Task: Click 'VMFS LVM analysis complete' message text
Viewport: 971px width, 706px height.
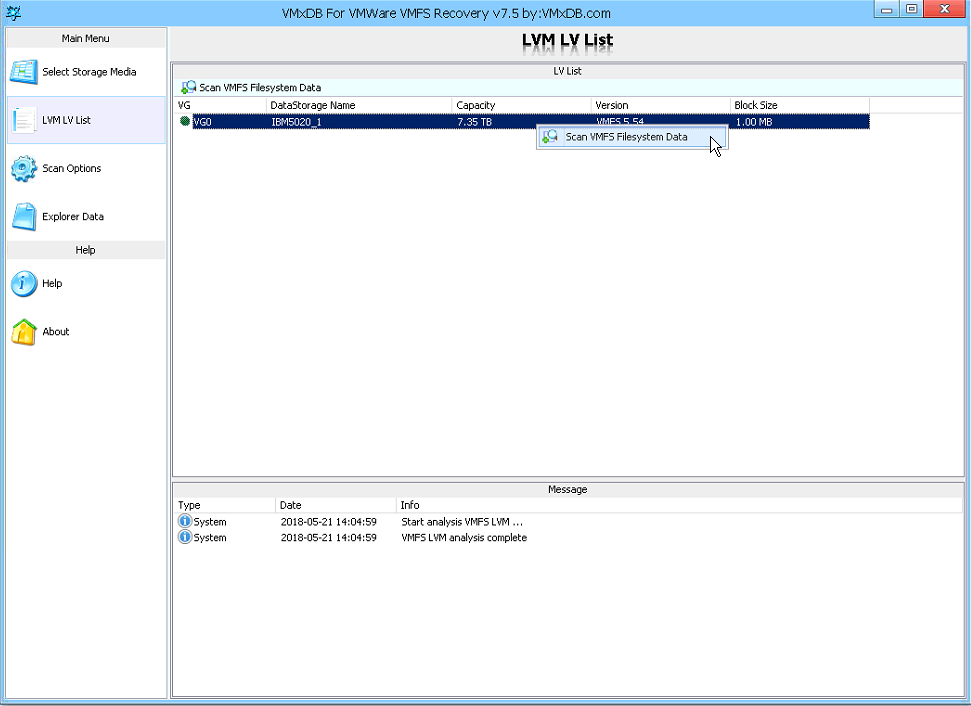Action: pyautogui.click(x=464, y=538)
